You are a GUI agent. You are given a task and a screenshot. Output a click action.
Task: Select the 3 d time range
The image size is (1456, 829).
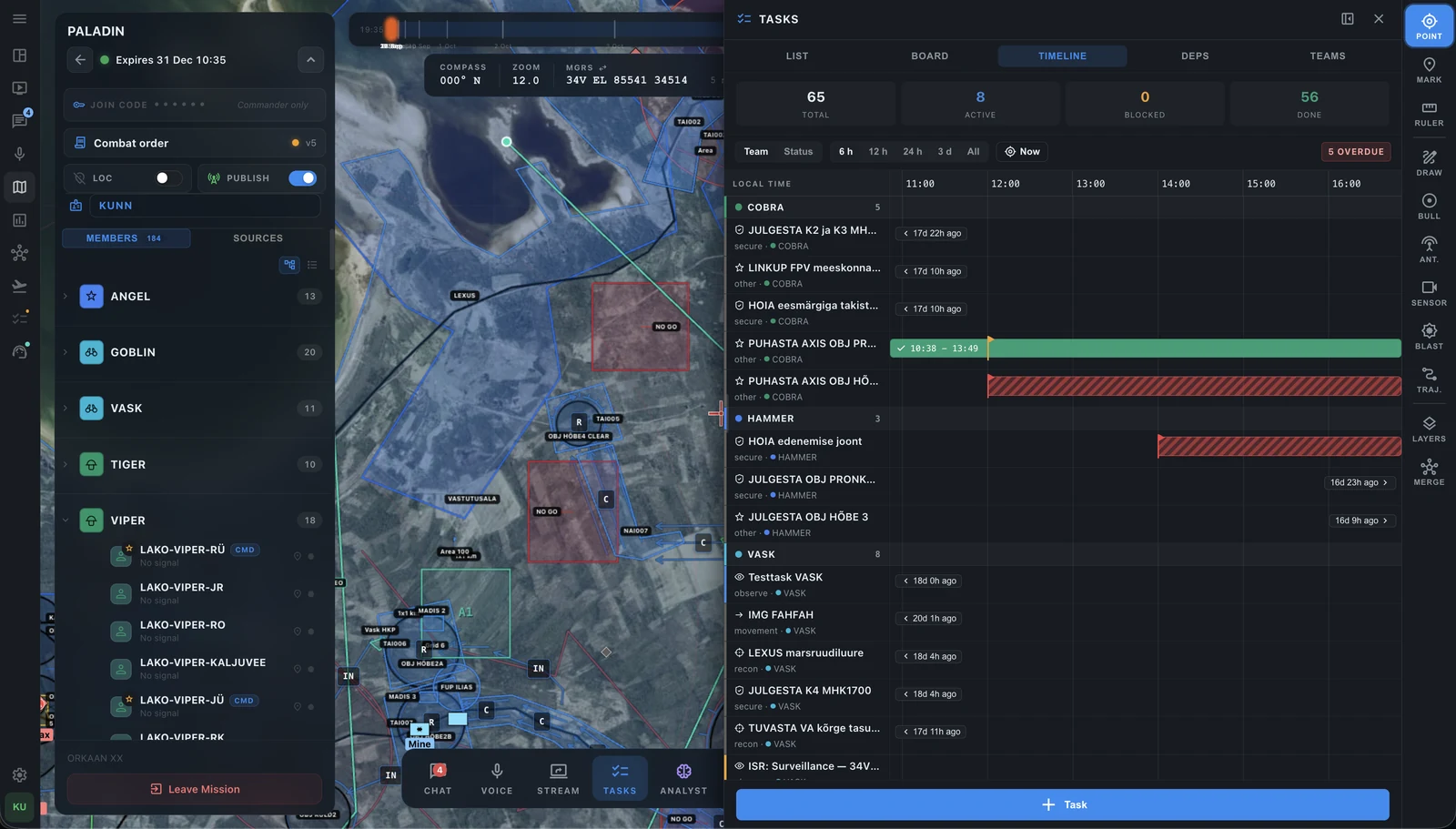945,152
